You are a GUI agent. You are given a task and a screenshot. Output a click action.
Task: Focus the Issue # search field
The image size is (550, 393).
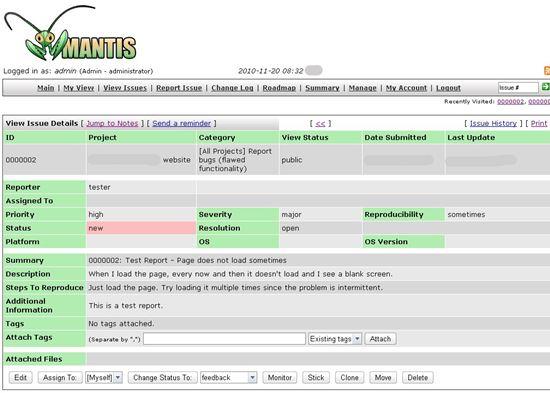pyautogui.click(x=518, y=87)
